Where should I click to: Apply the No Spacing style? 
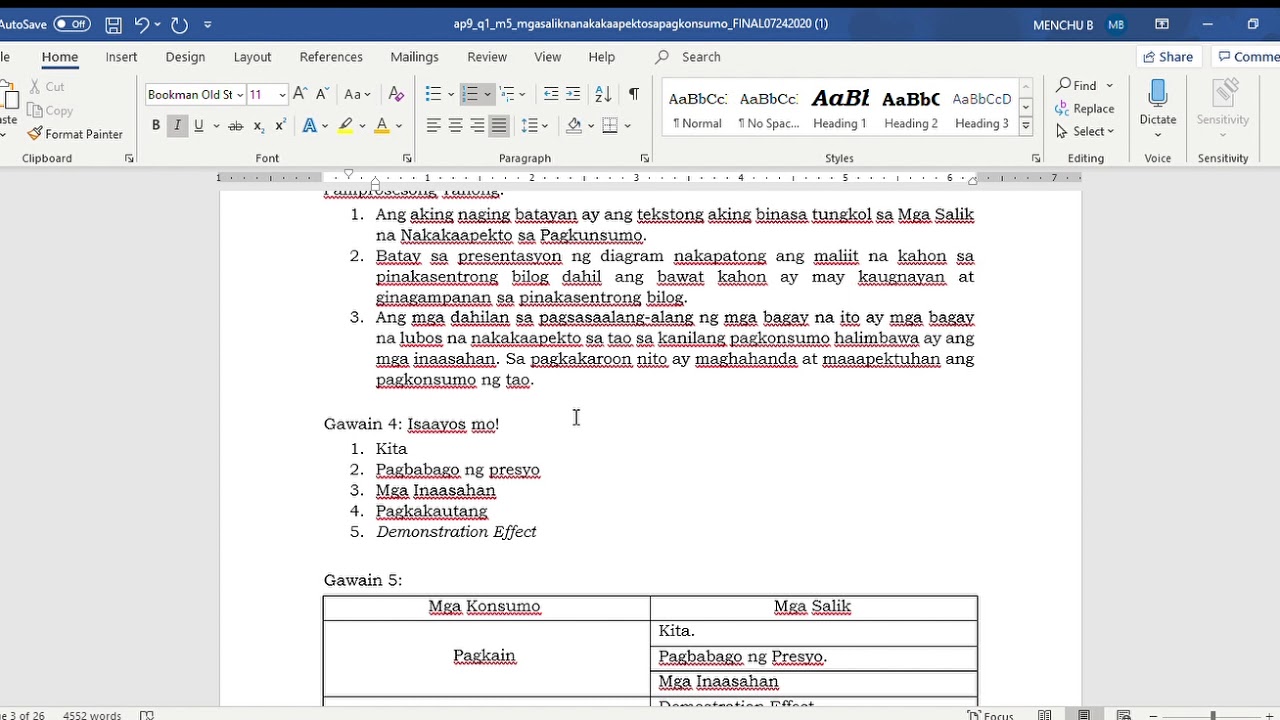768,109
